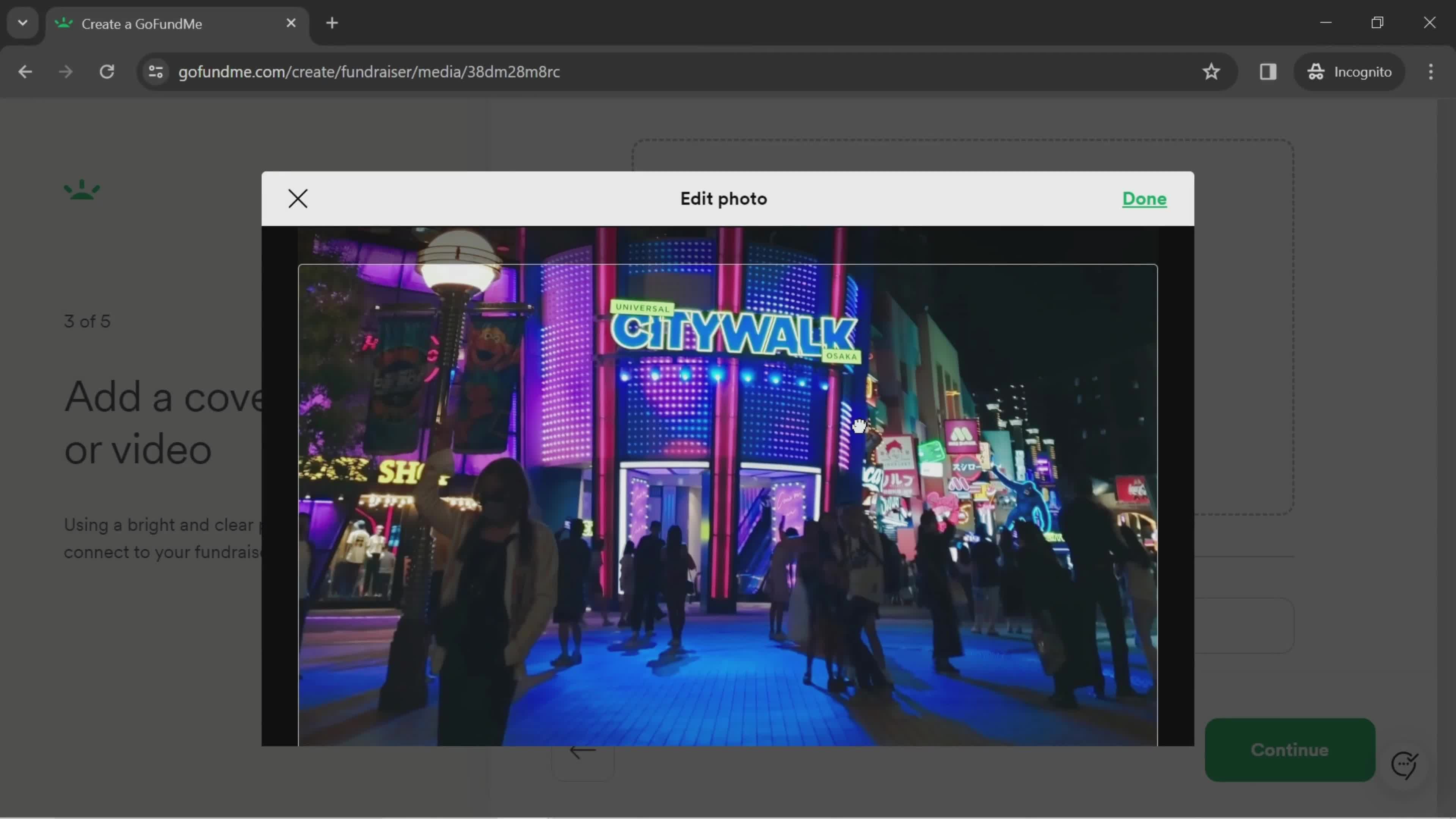Image resolution: width=1456 pixels, height=819 pixels.
Task: Close the Edit photo dialog
Action: (x=298, y=198)
